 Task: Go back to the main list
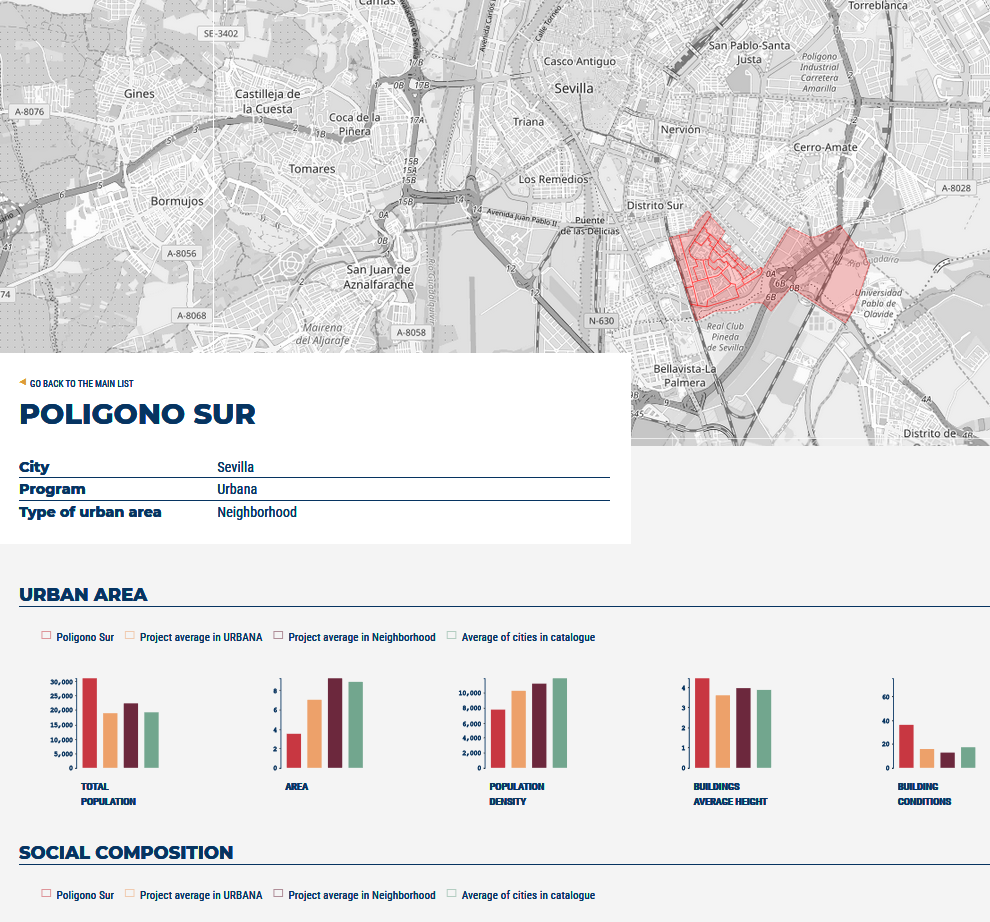pyautogui.click(x=81, y=383)
